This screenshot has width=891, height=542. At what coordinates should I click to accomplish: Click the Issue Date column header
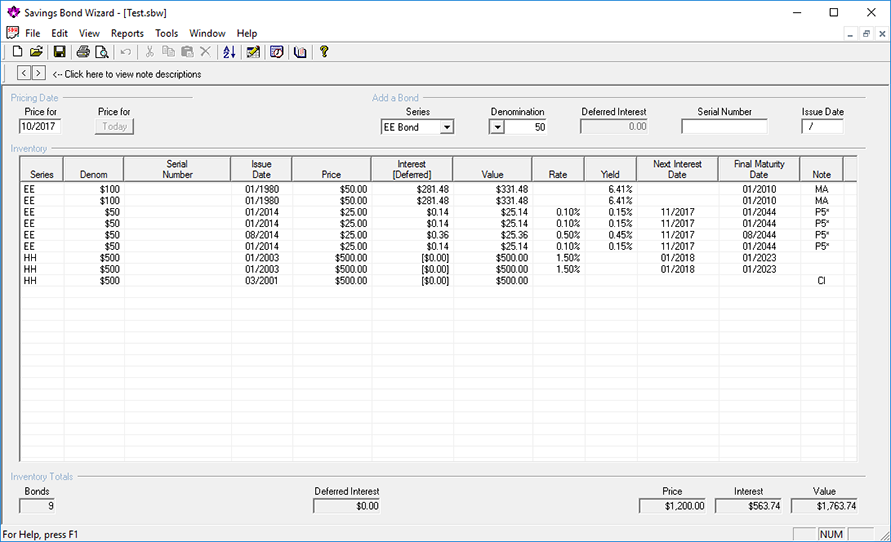[261, 169]
